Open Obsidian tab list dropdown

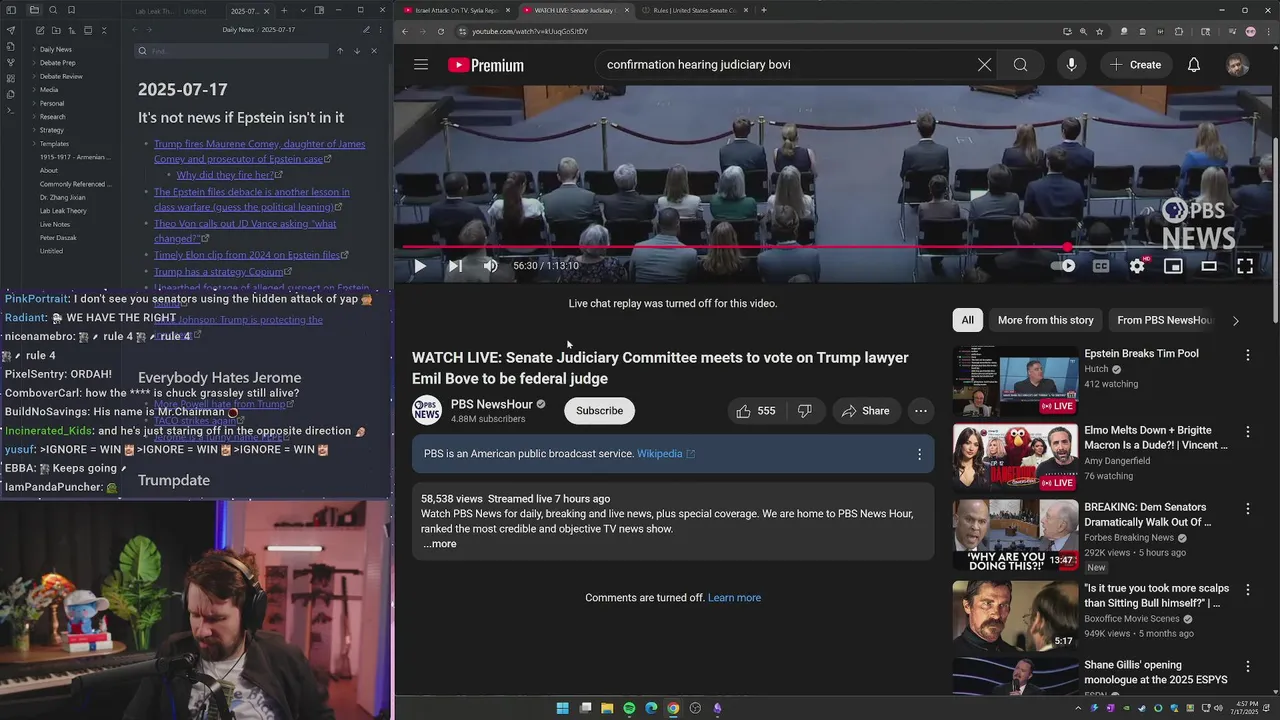pyautogui.click(x=302, y=11)
